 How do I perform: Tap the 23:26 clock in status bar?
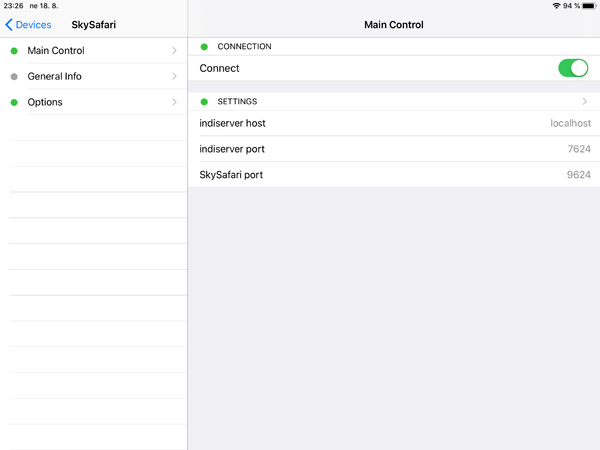[x=13, y=6]
